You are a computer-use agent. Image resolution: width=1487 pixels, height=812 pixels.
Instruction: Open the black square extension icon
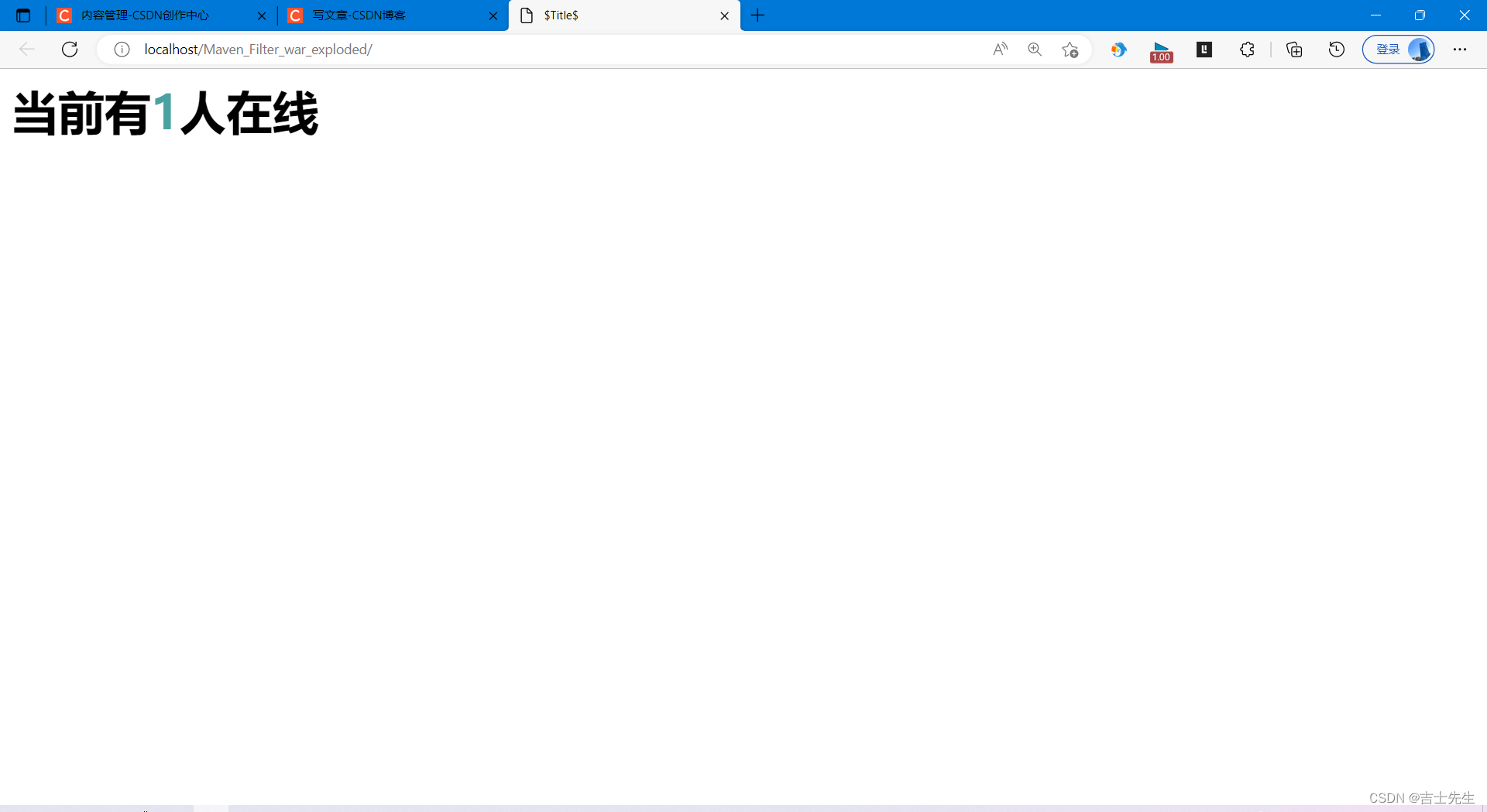coord(1204,50)
